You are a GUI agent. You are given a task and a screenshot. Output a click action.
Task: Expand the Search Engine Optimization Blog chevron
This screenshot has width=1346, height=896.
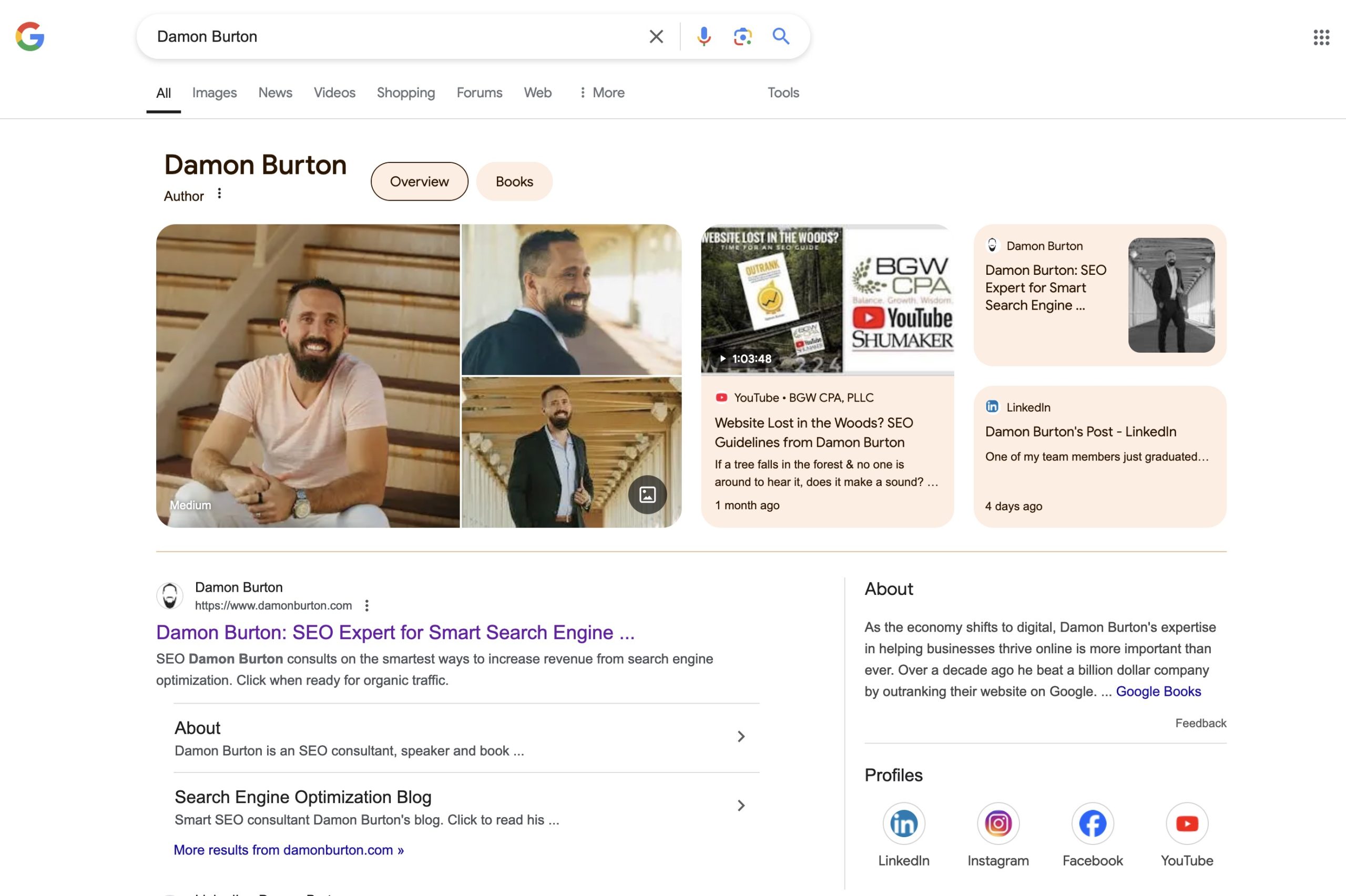[x=741, y=806]
